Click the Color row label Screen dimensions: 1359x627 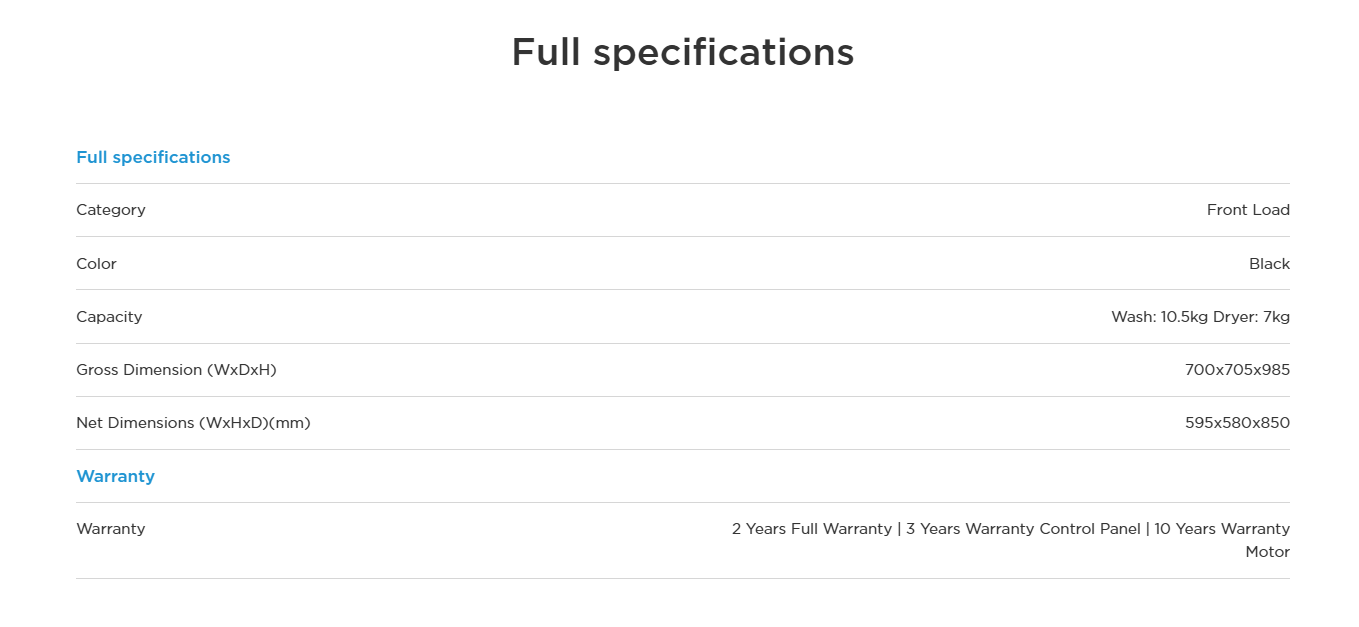tap(96, 264)
